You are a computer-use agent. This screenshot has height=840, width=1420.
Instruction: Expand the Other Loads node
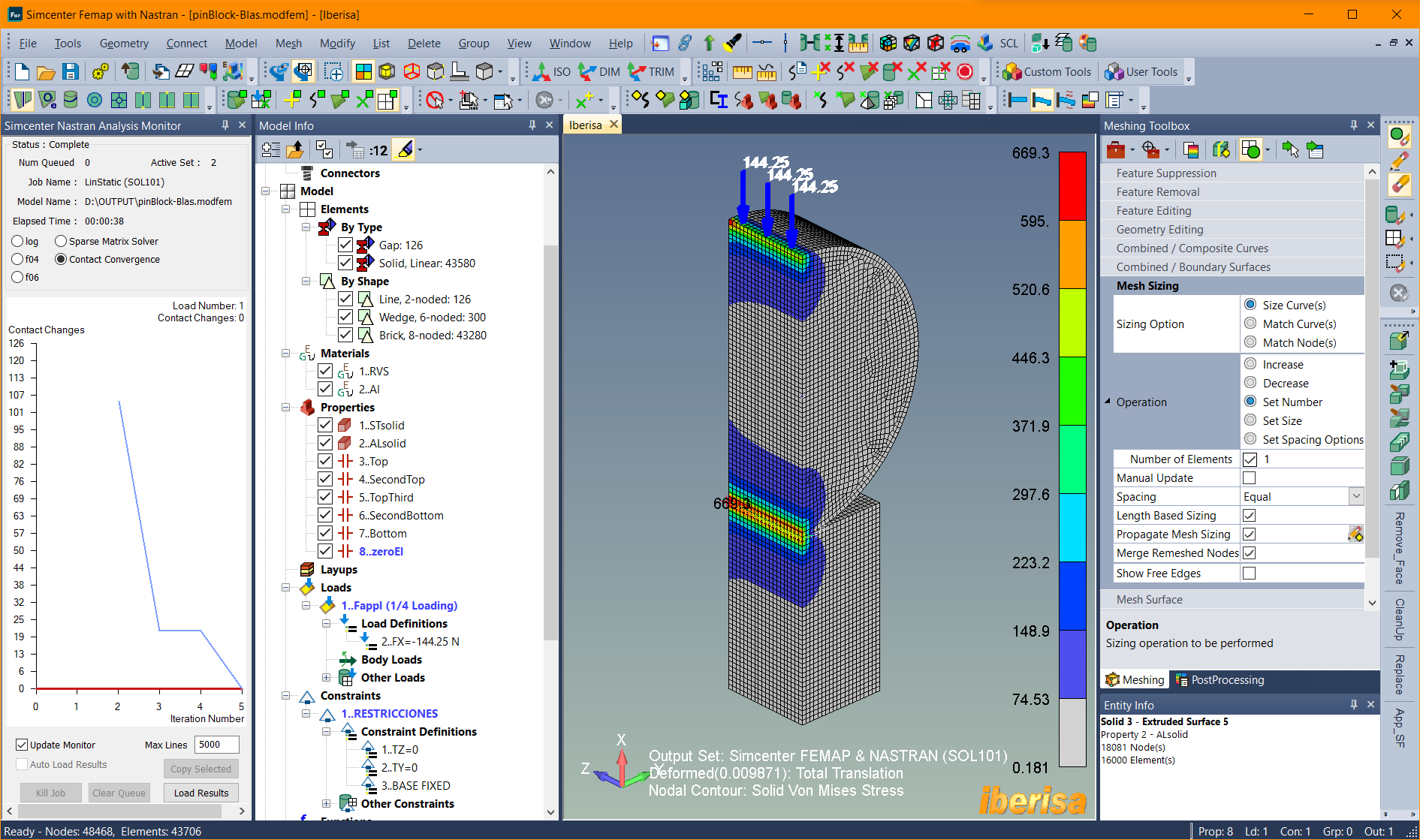[x=327, y=678]
